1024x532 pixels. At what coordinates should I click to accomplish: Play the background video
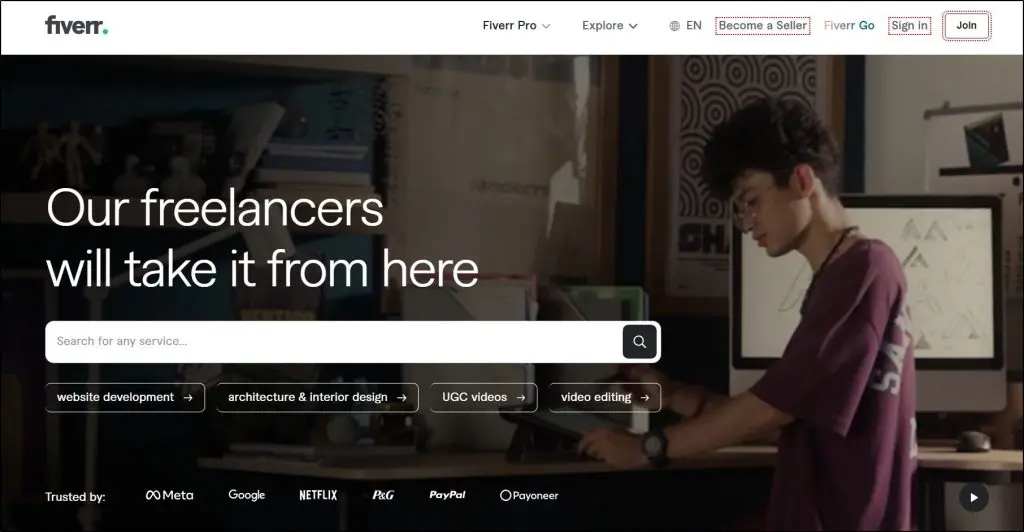(974, 497)
